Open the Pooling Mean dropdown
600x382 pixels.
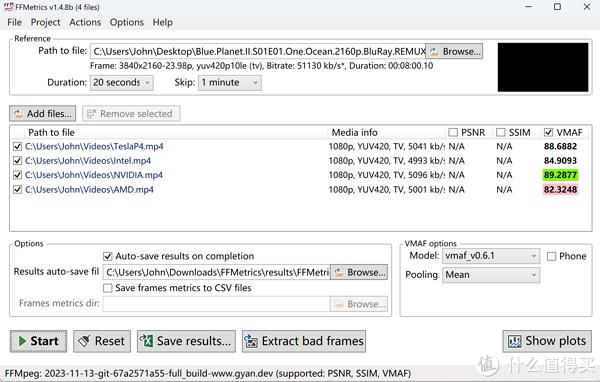(491, 275)
